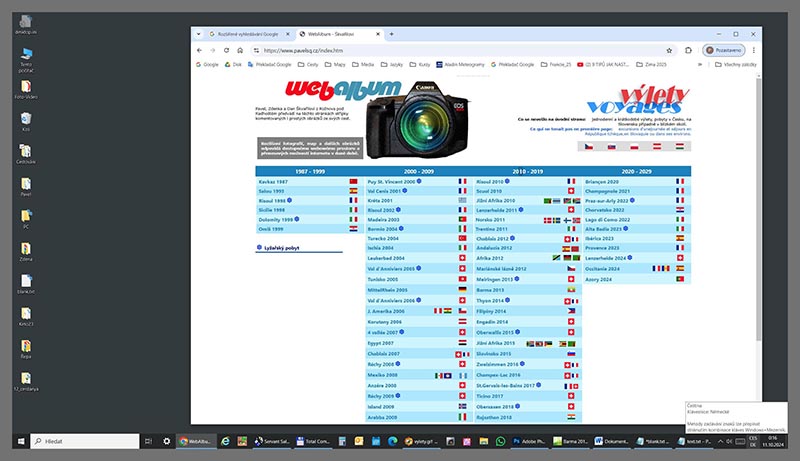Click the page vertical scrollbar
Image resolution: width=800 pixels, height=461 pixels.
point(757,250)
